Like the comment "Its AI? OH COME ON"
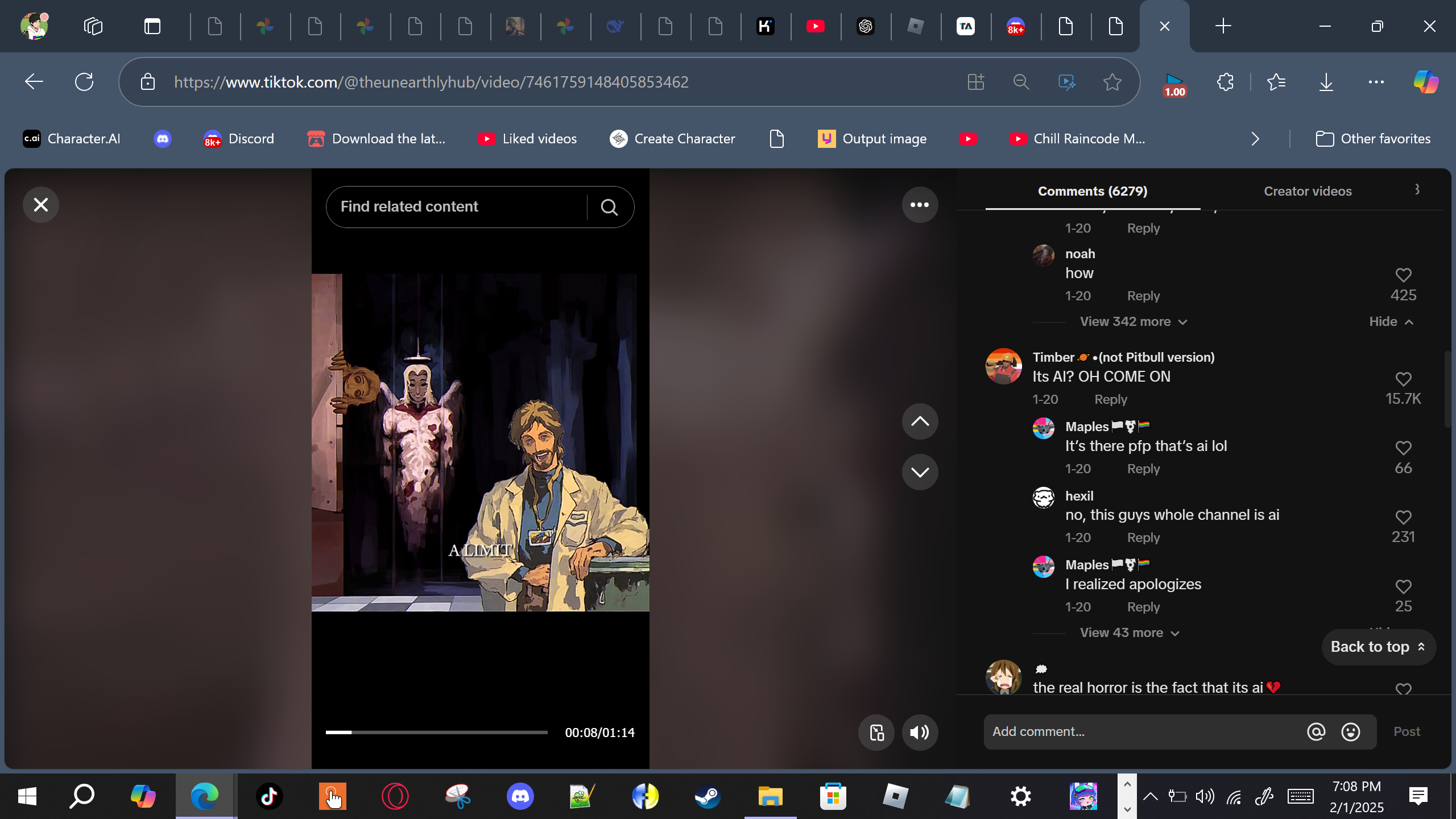The height and width of the screenshot is (819, 1456). click(x=1403, y=379)
